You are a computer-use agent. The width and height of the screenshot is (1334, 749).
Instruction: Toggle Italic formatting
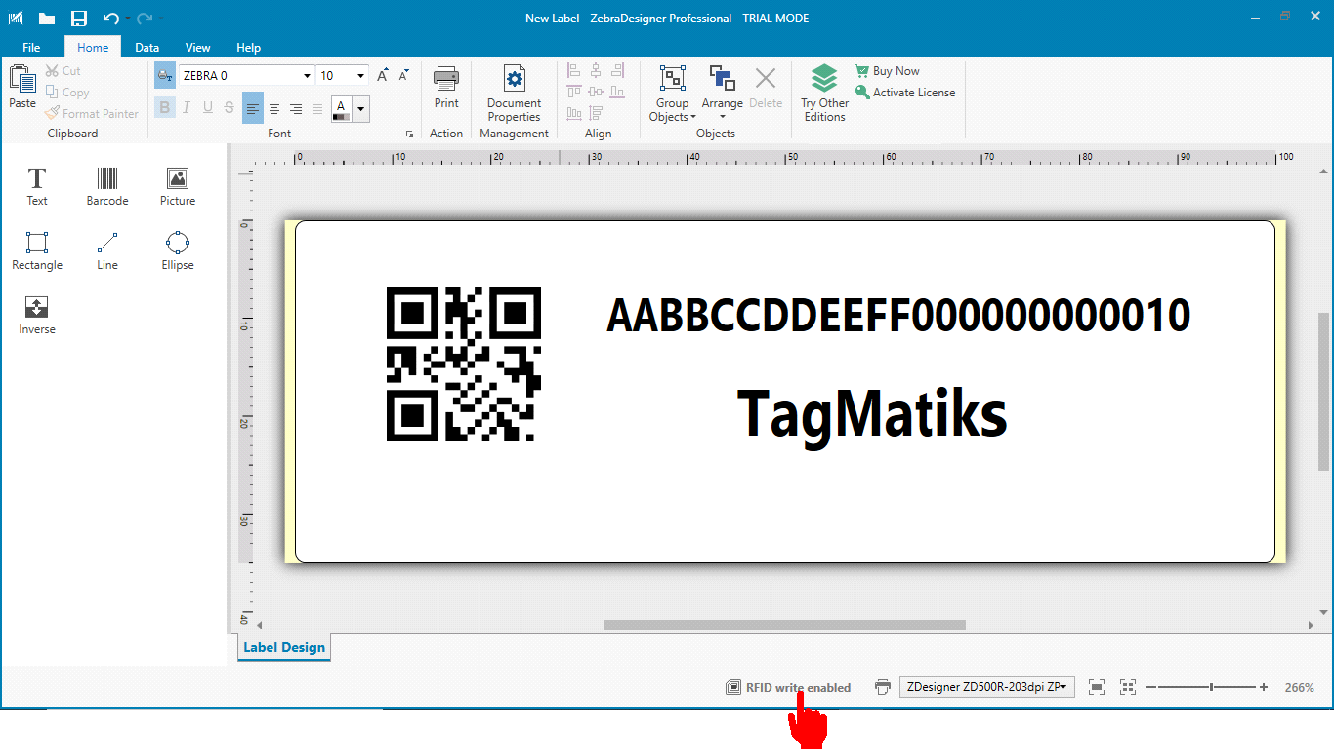tap(186, 108)
